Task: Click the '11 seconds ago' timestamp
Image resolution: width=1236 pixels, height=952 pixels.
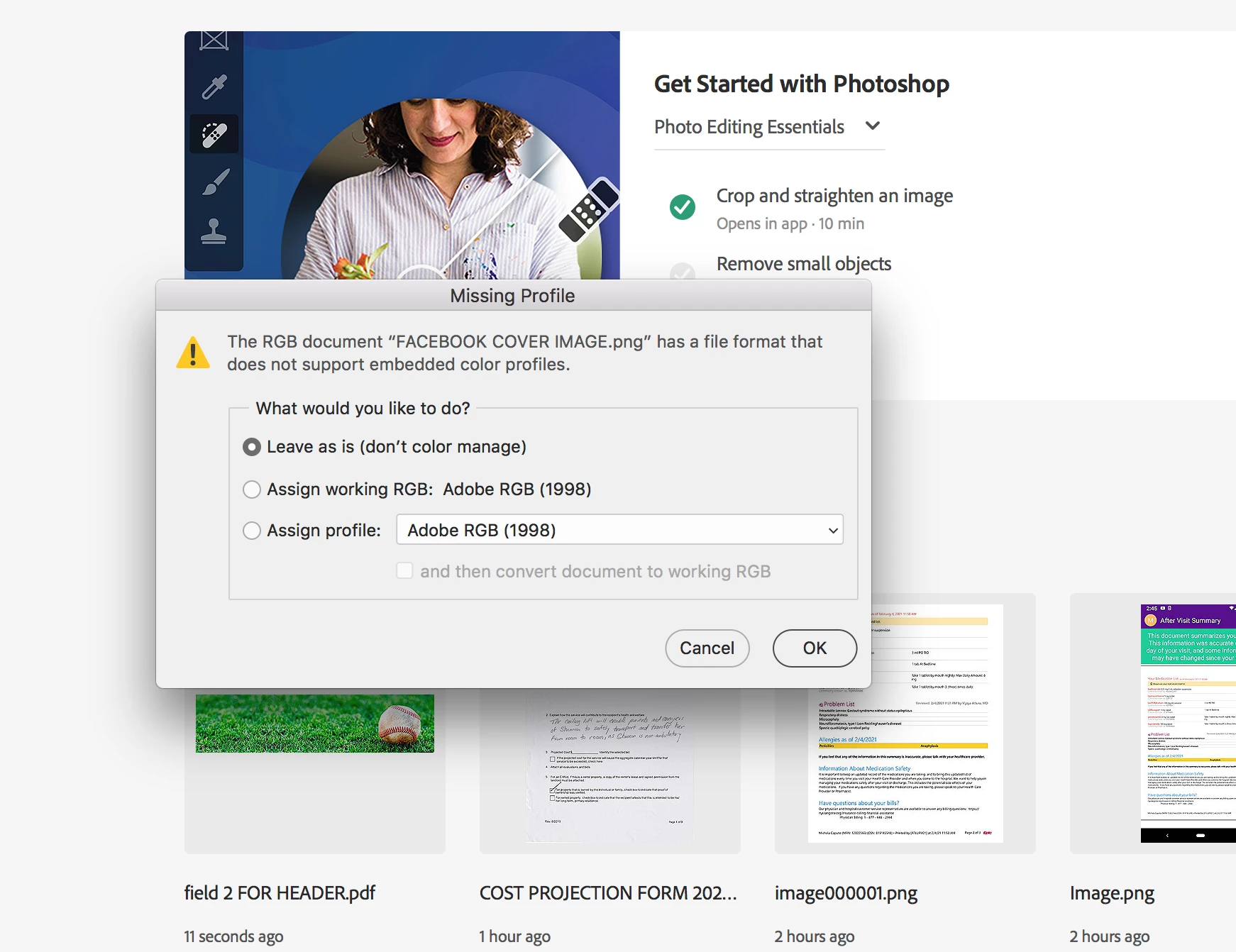Action: pos(233,937)
